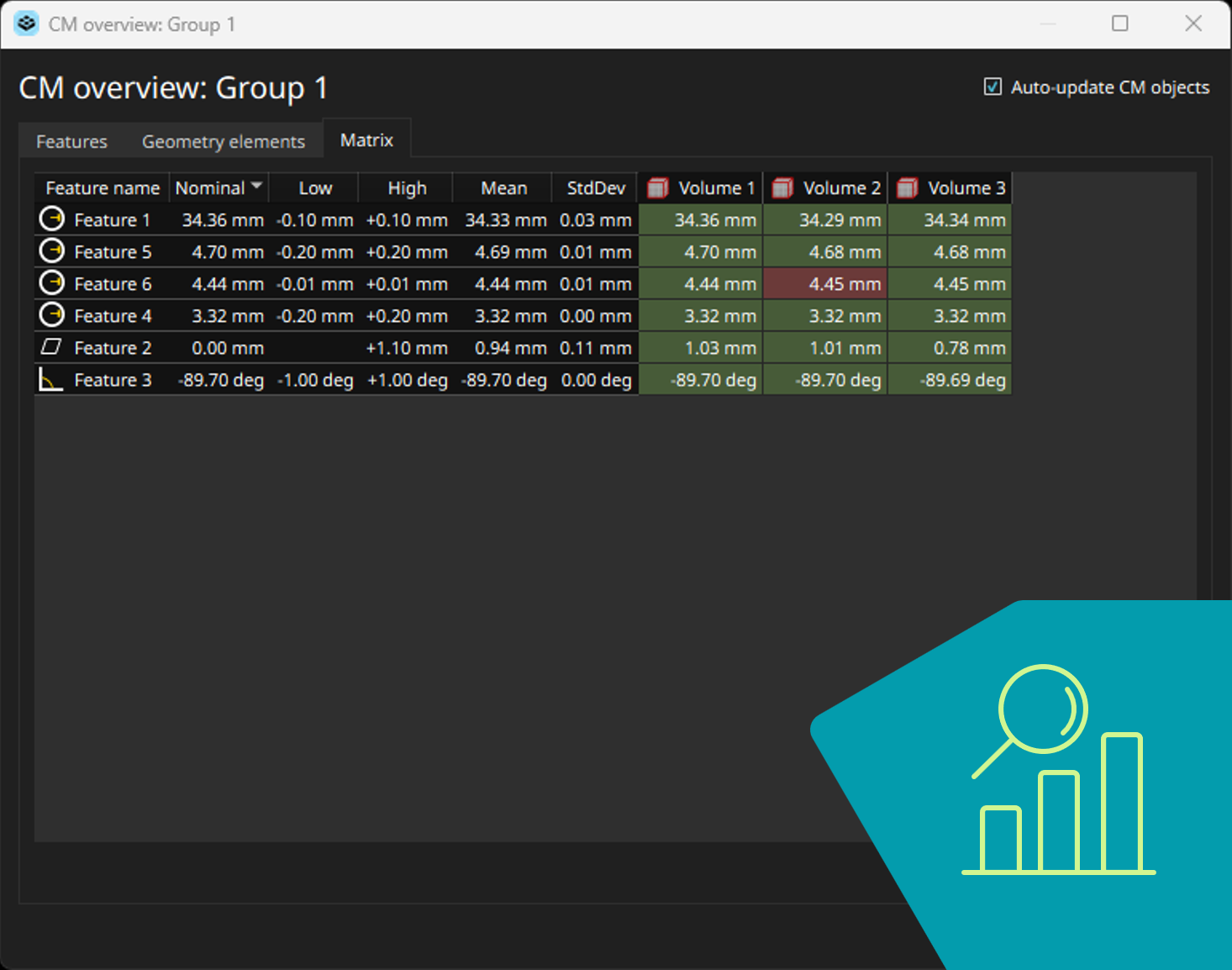Click the Feature 2 flatness icon
1232x970 pixels.
[x=51, y=346]
